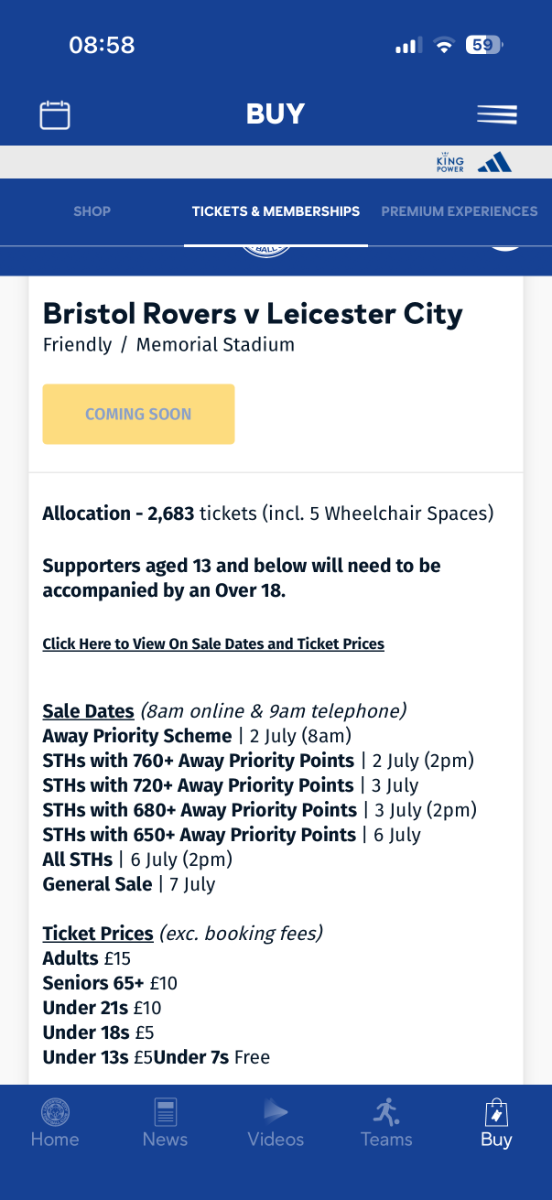Tap the Adidas logo

tap(495, 162)
